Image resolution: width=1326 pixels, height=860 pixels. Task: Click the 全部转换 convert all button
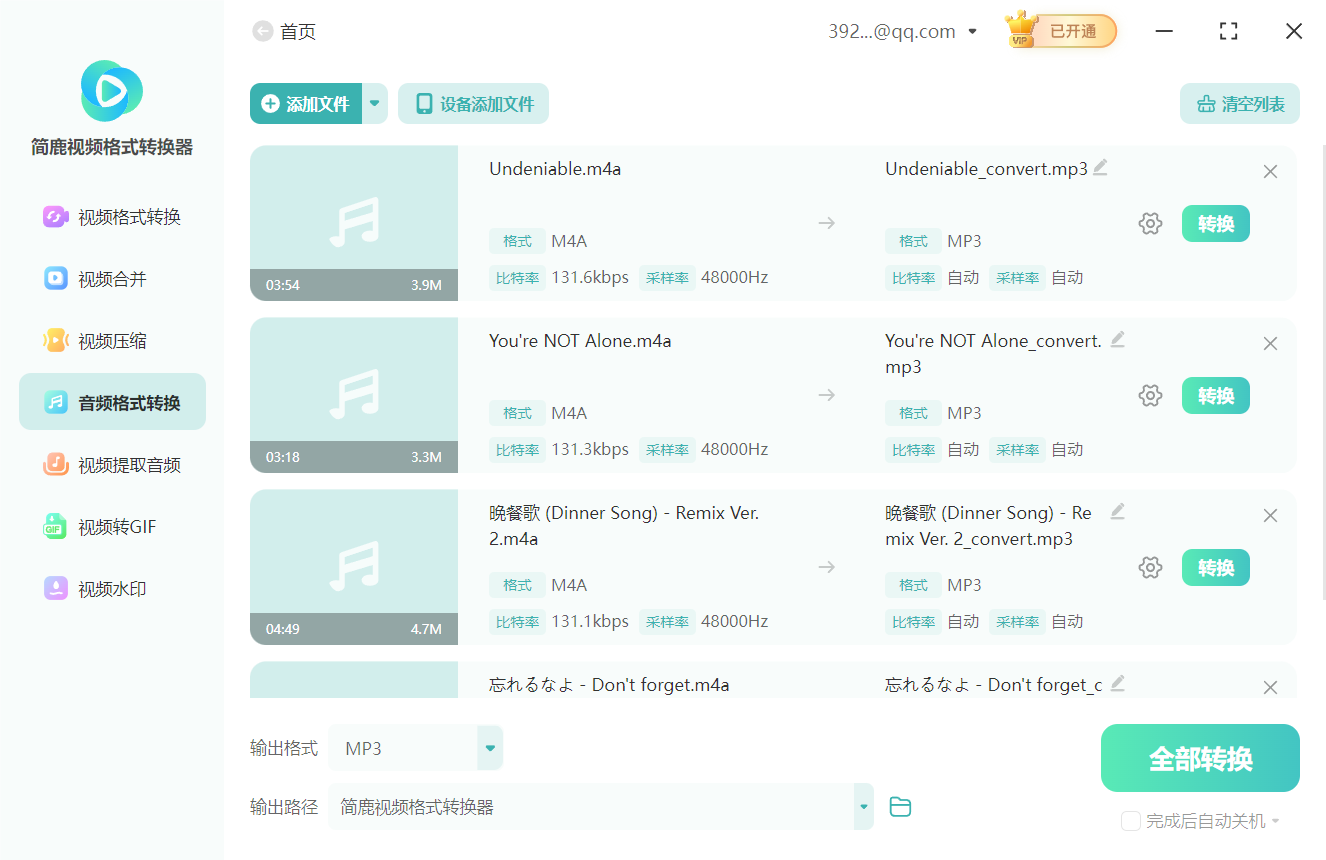pyautogui.click(x=1199, y=758)
